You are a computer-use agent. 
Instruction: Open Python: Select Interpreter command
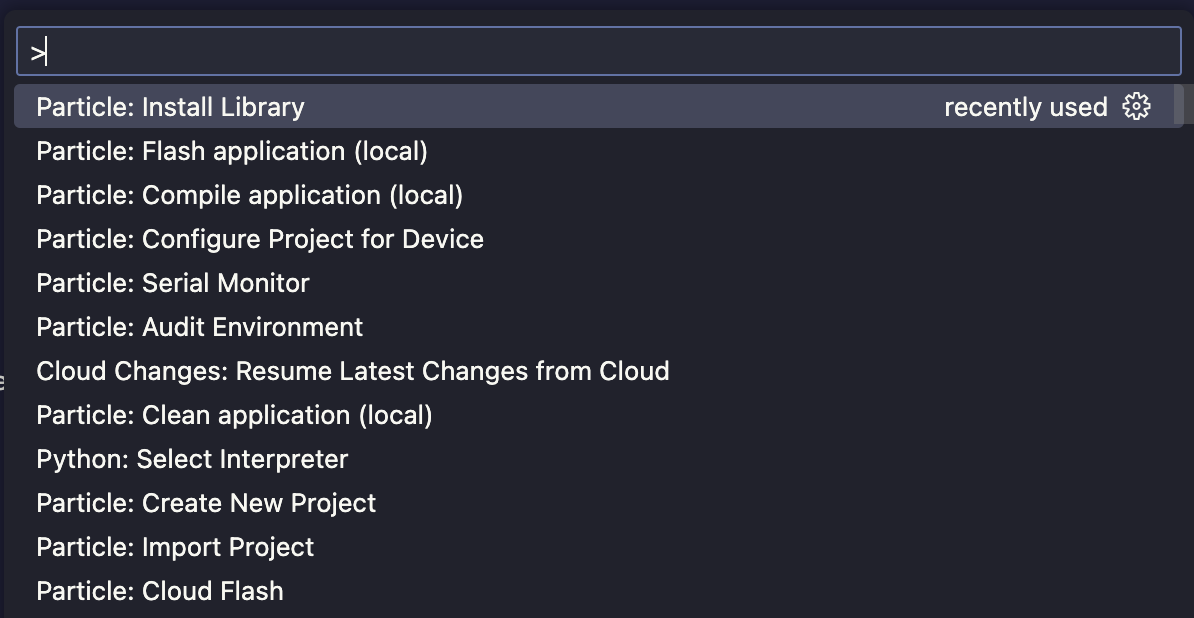[x=192, y=459]
